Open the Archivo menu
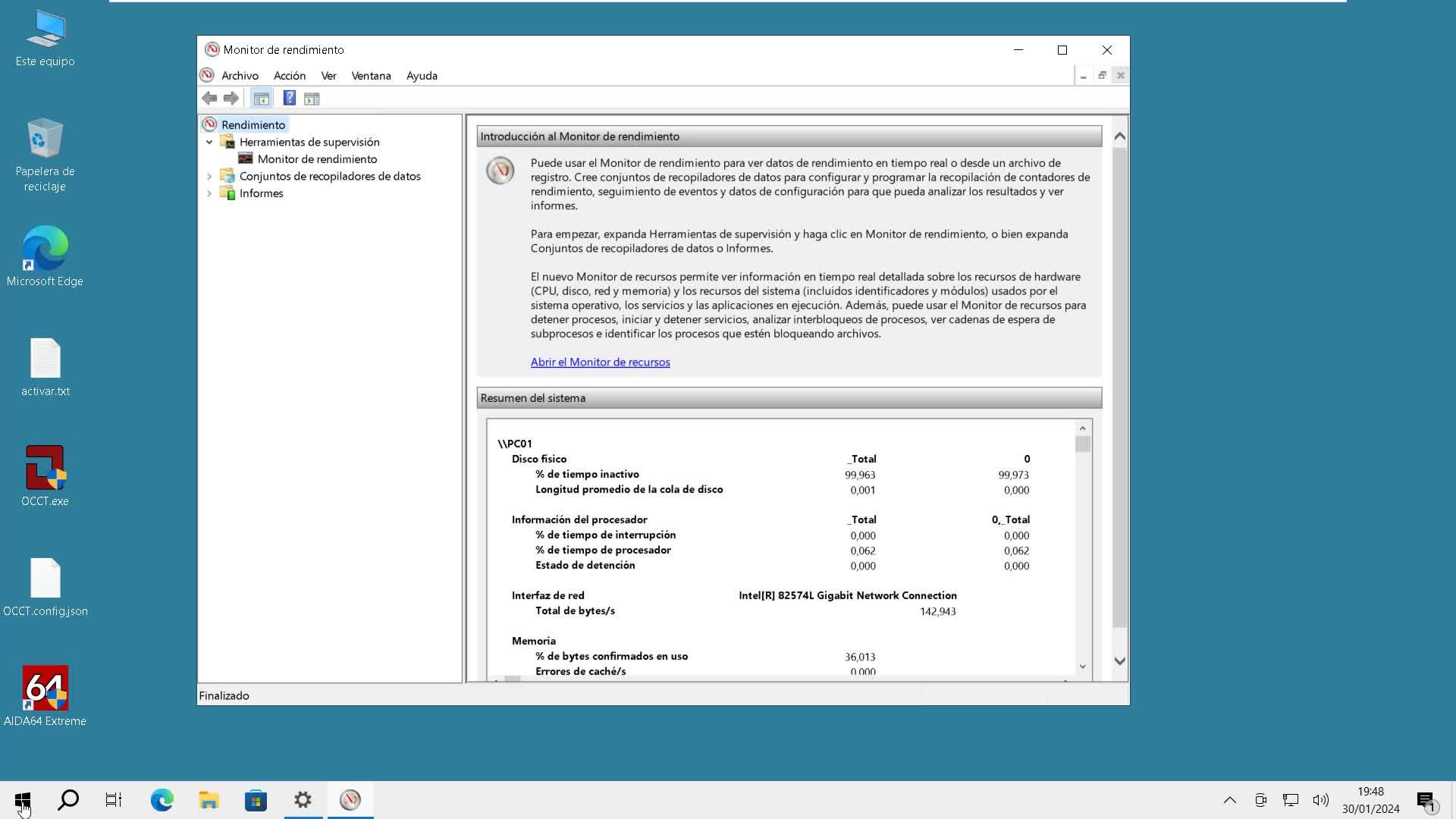This screenshot has width=1456, height=819. 240,76
